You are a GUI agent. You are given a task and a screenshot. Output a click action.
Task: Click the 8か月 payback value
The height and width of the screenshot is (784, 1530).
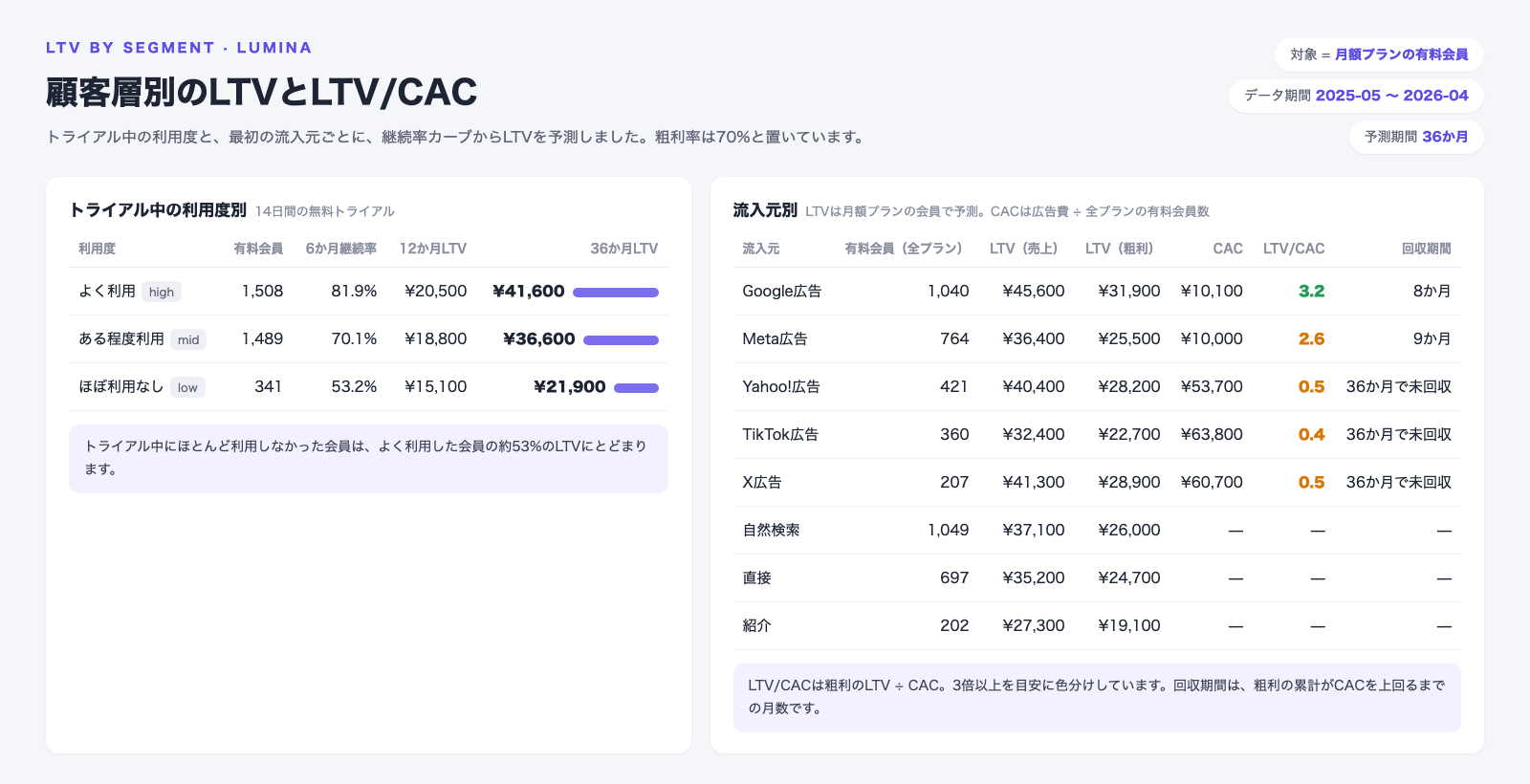[x=1432, y=291]
